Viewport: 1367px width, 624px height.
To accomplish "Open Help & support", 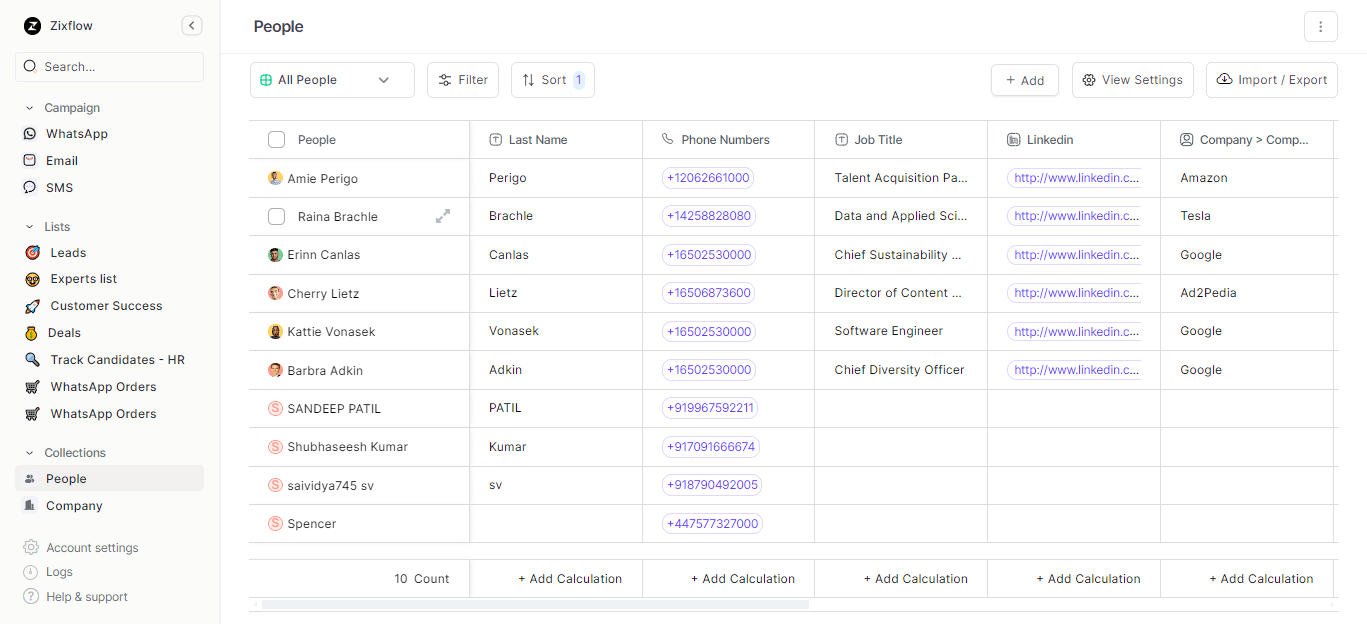I will (86, 597).
